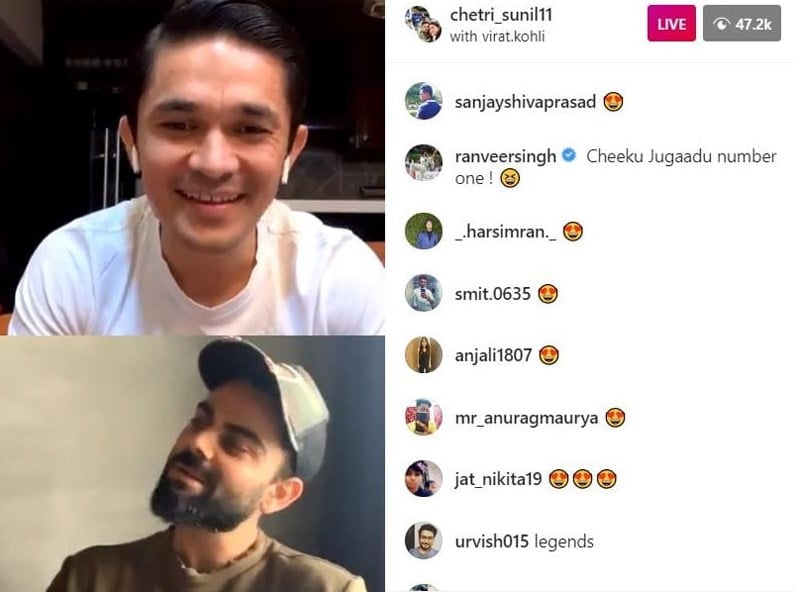Open _.harsimran._ commenter avatar

(x=423, y=231)
